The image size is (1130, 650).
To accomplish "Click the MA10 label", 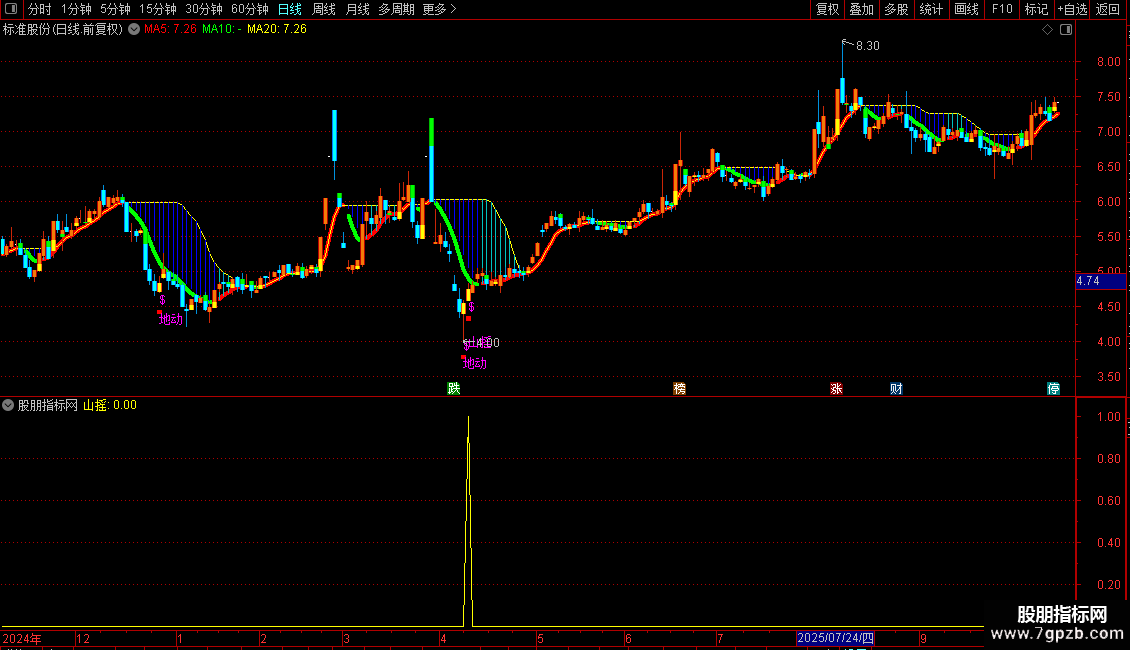I will tap(221, 29).
